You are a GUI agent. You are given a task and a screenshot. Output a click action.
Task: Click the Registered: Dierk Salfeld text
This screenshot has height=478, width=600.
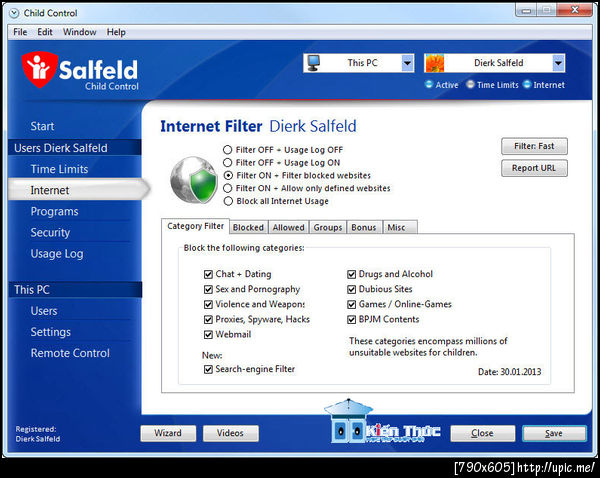click(38, 434)
